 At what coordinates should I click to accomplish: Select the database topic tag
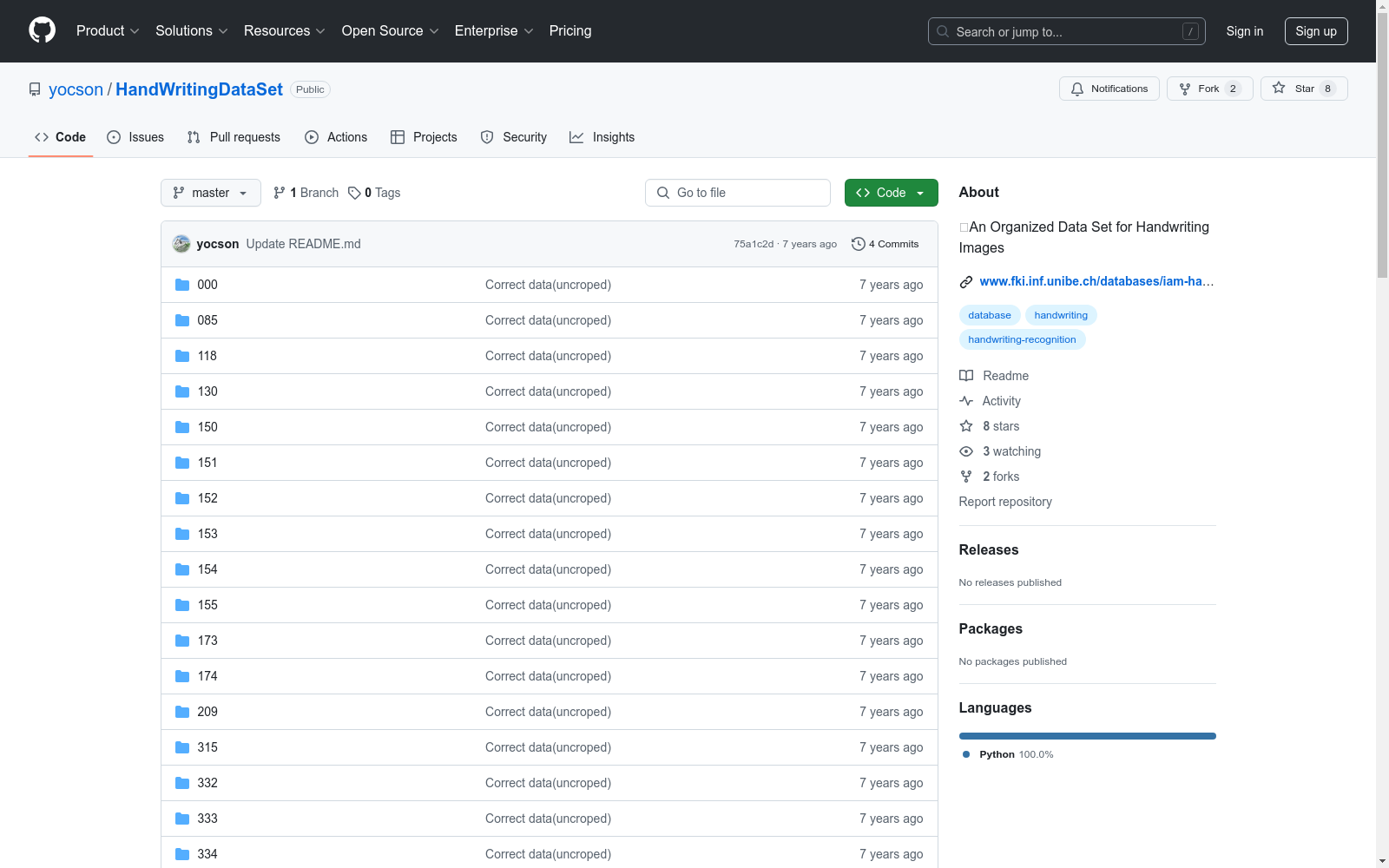tap(990, 315)
